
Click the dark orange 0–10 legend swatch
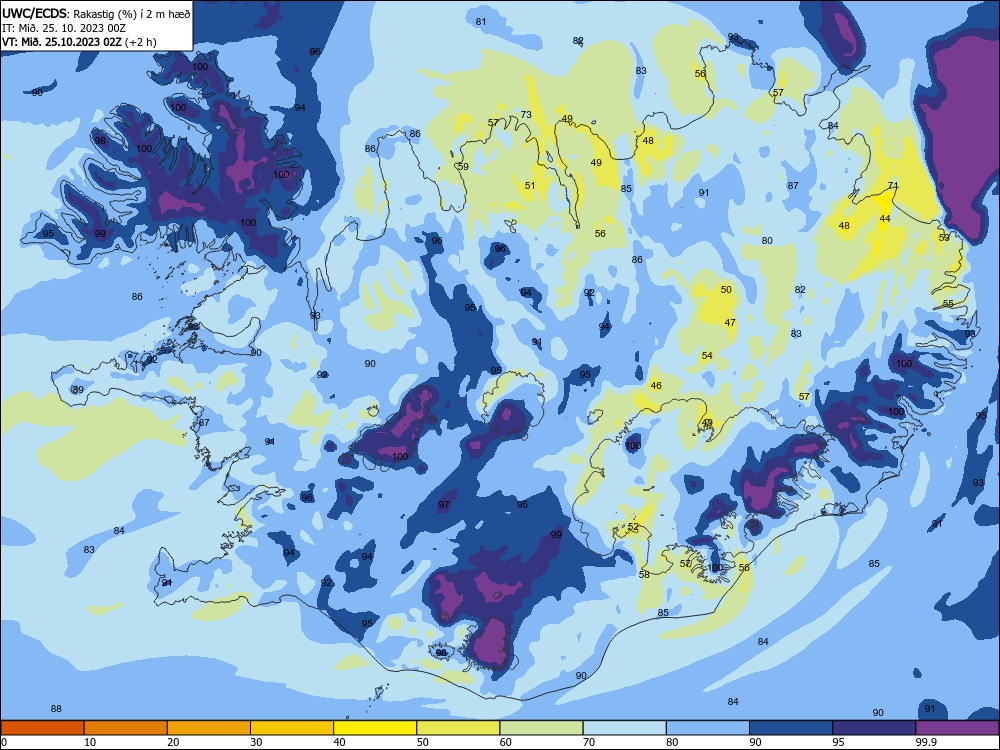coord(42,728)
